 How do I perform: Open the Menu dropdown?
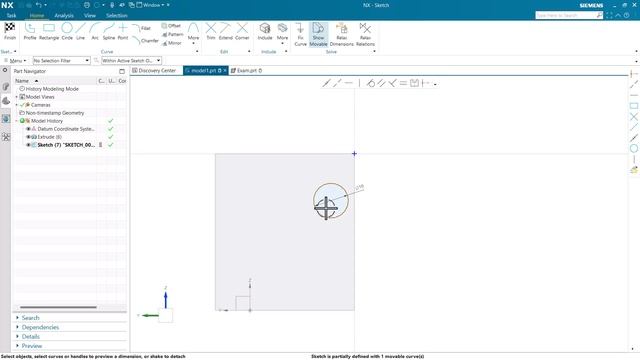pyautogui.click(x=16, y=60)
